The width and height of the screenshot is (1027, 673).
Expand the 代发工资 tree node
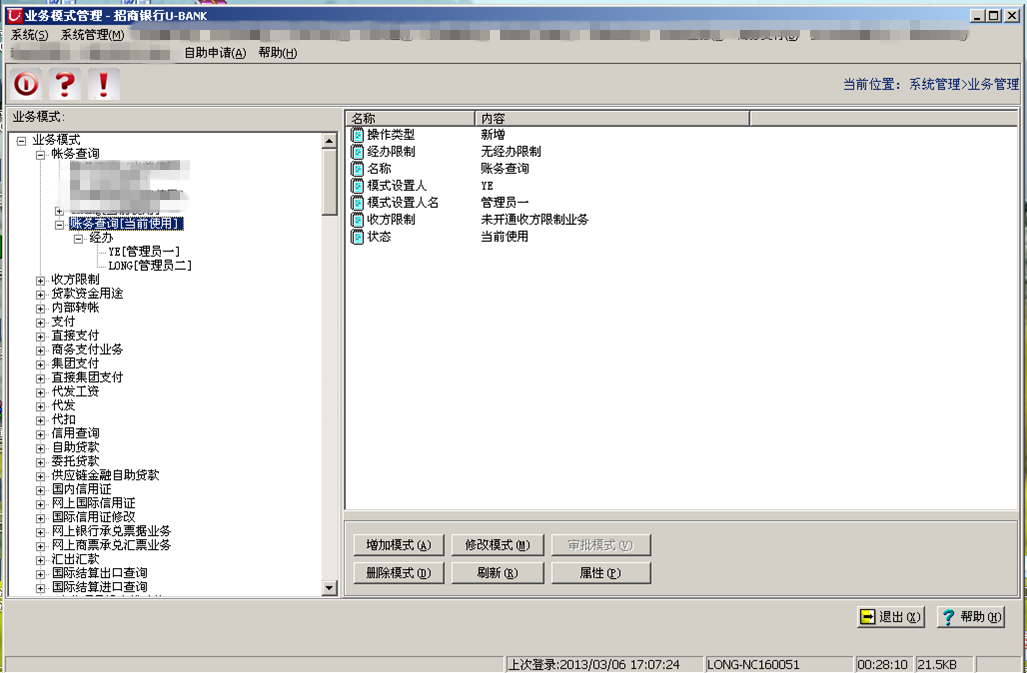(x=41, y=392)
